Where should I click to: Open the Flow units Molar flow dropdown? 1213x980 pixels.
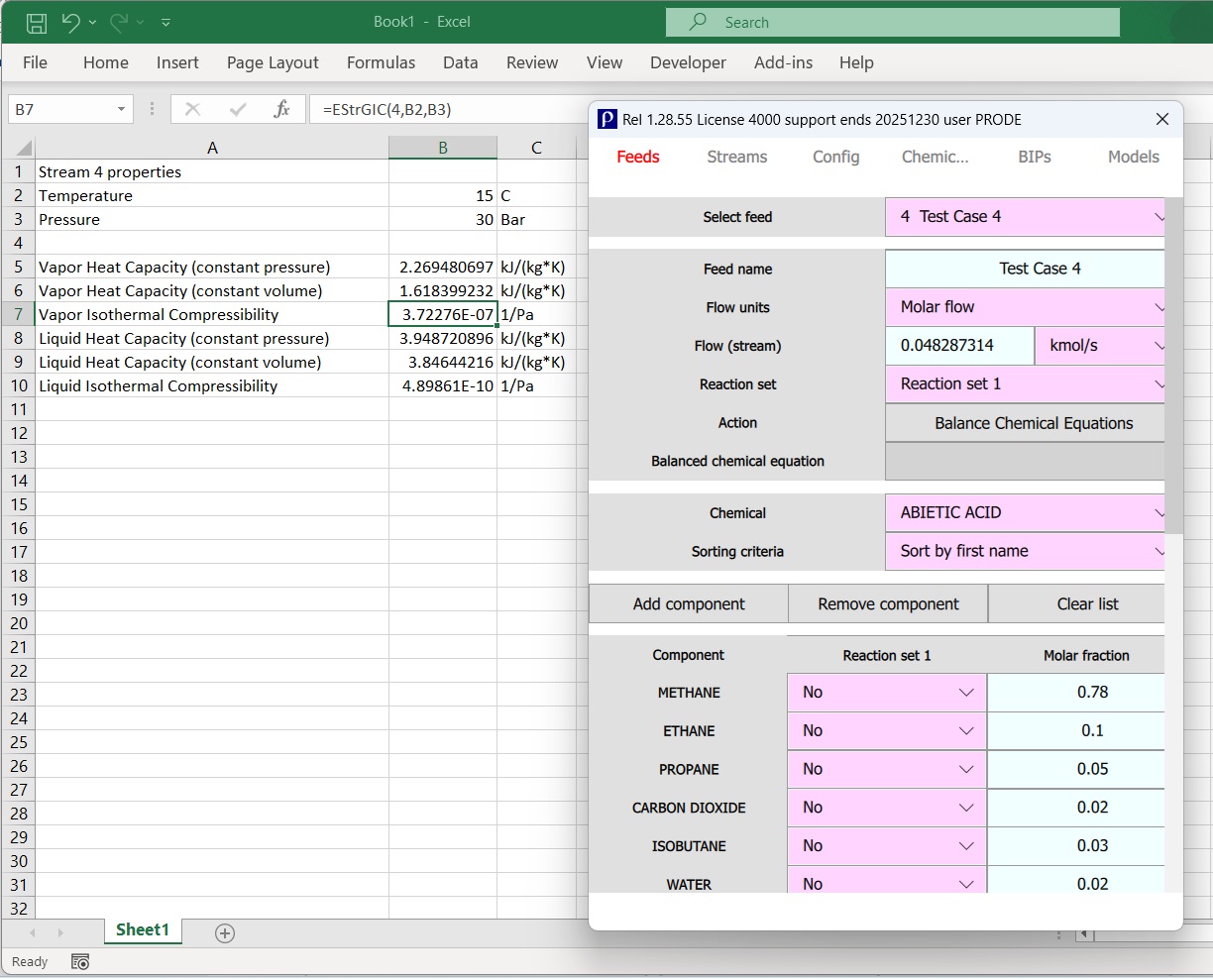click(1025, 307)
